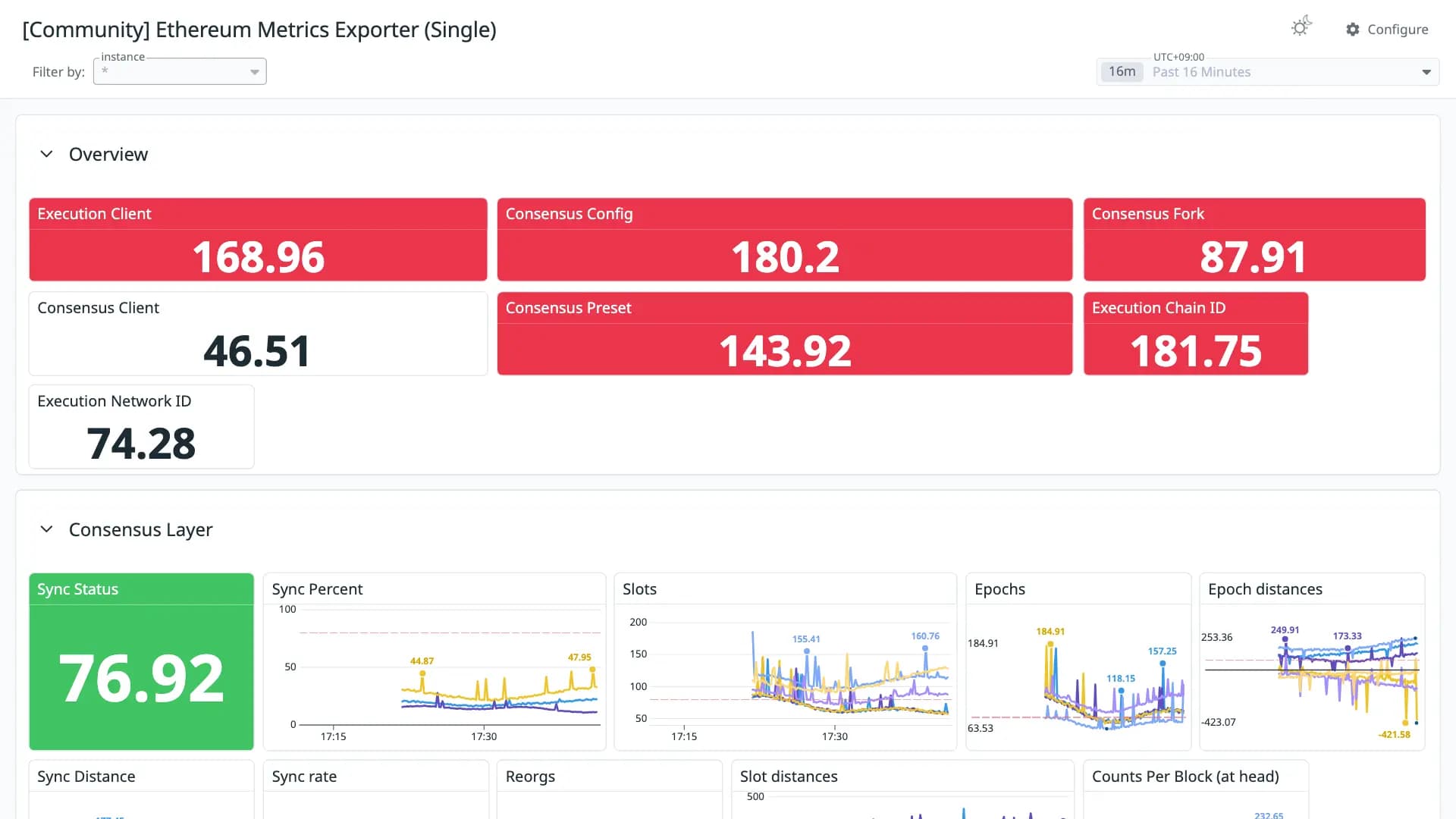This screenshot has height=819, width=1456.
Task: Click the Execution Client title label
Action: coord(94,214)
